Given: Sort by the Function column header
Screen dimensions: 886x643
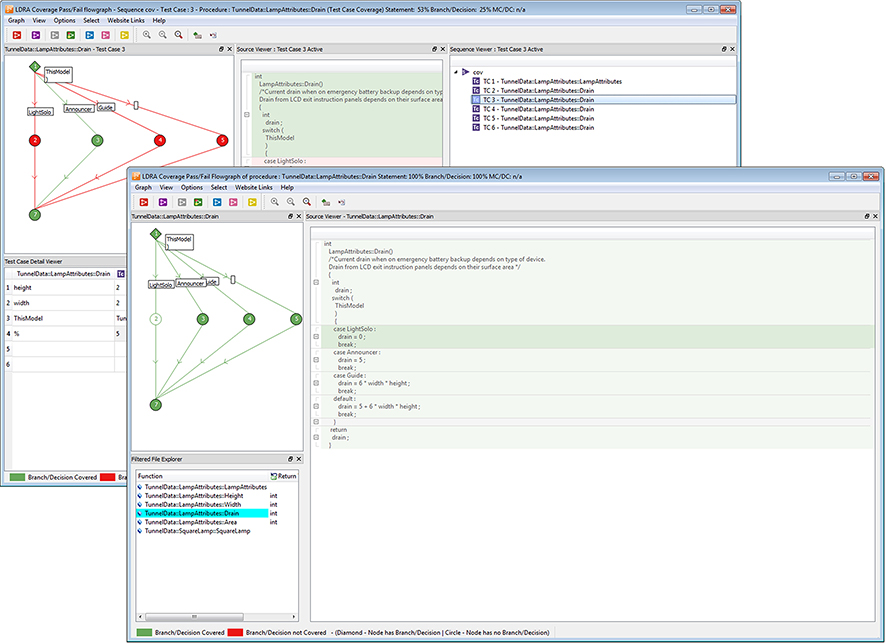Looking at the screenshot, I should coord(202,476).
